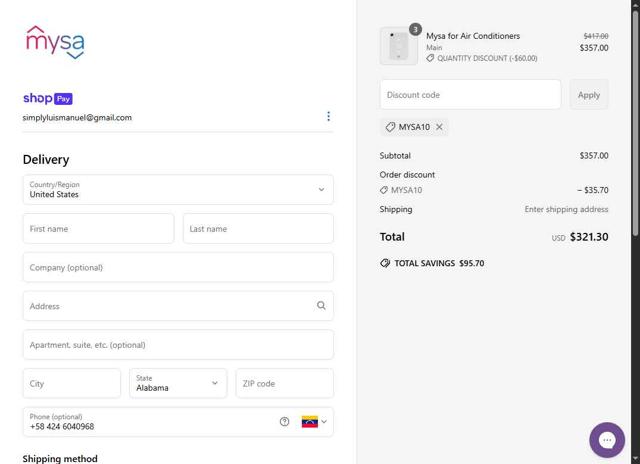Screen dimensions: 640x464
Task: Click the Mysa logo
Action: [55, 42]
